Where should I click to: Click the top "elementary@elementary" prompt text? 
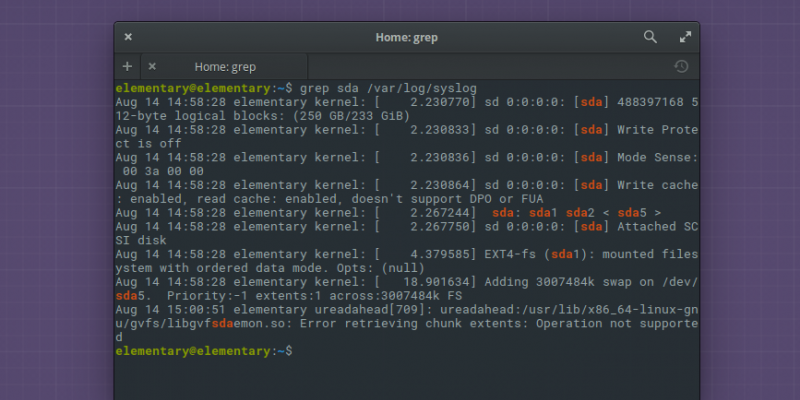pyautogui.click(x=192, y=88)
